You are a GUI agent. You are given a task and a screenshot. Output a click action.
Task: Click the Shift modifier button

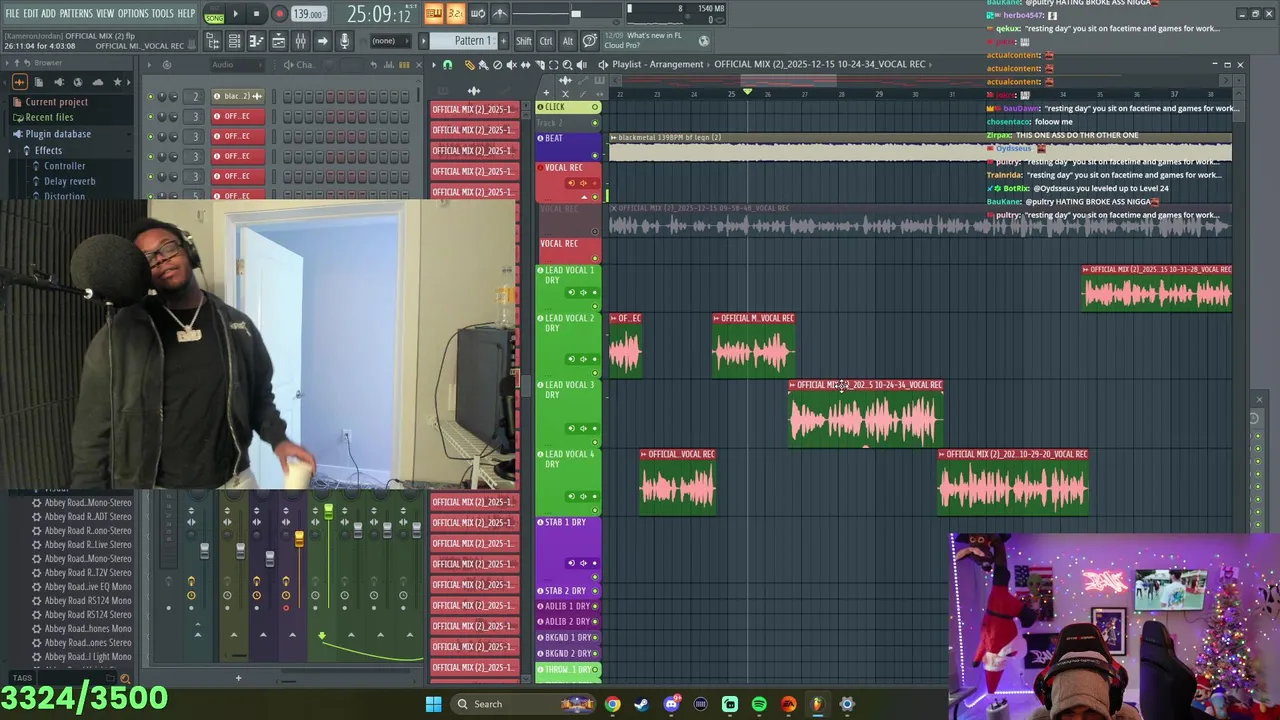pyautogui.click(x=524, y=40)
